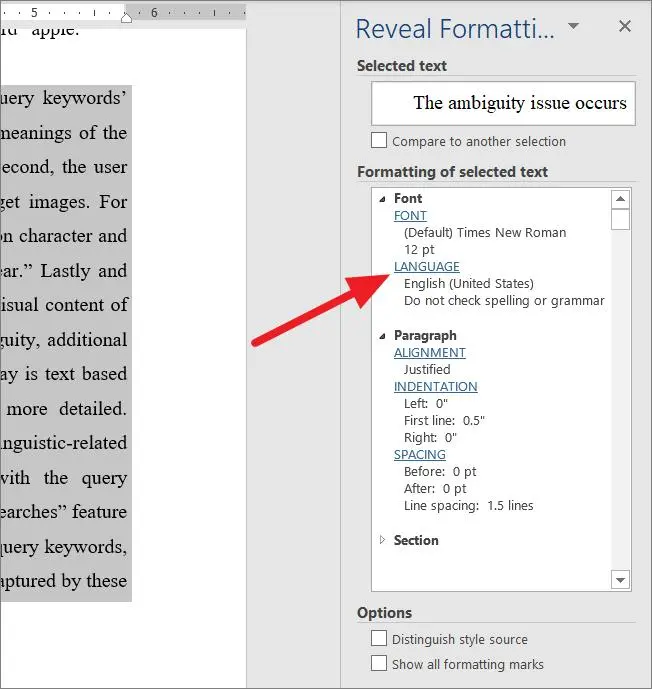Image resolution: width=652 pixels, height=689 pixels.
Task: Open the Reveal Formatting pane options dropdown arrow
Action: 573,26
